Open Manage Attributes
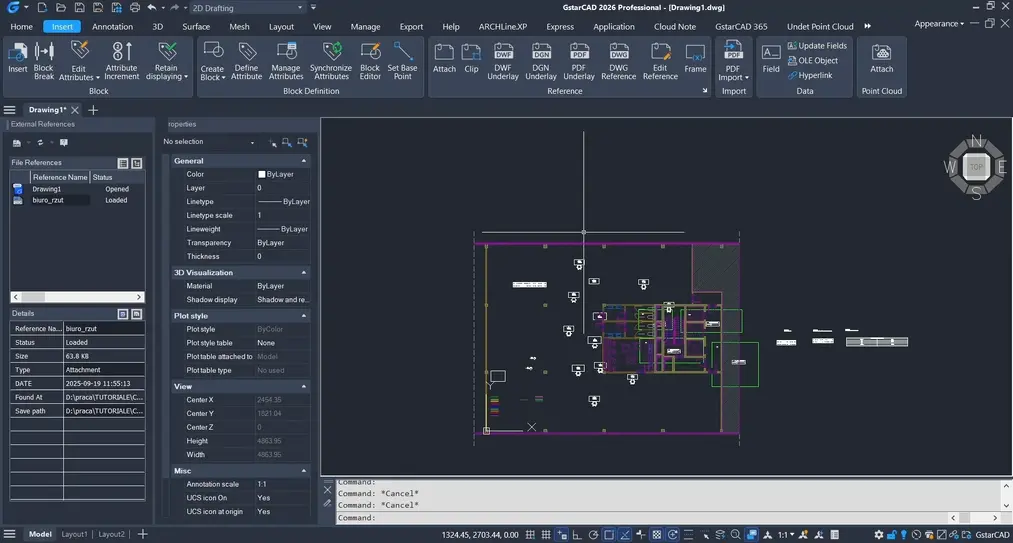1013x543 pixels. tap(286, 60)
